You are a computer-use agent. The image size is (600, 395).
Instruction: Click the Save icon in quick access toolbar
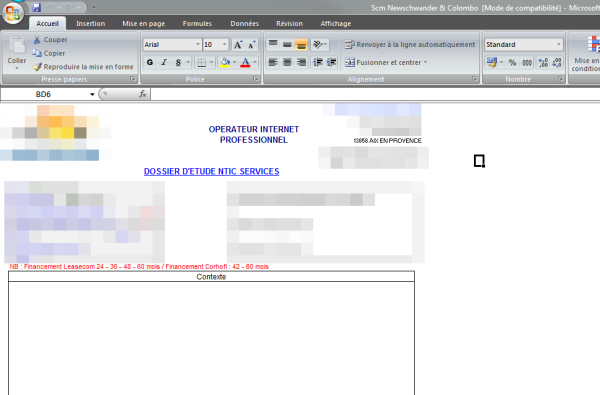(36, 7)
